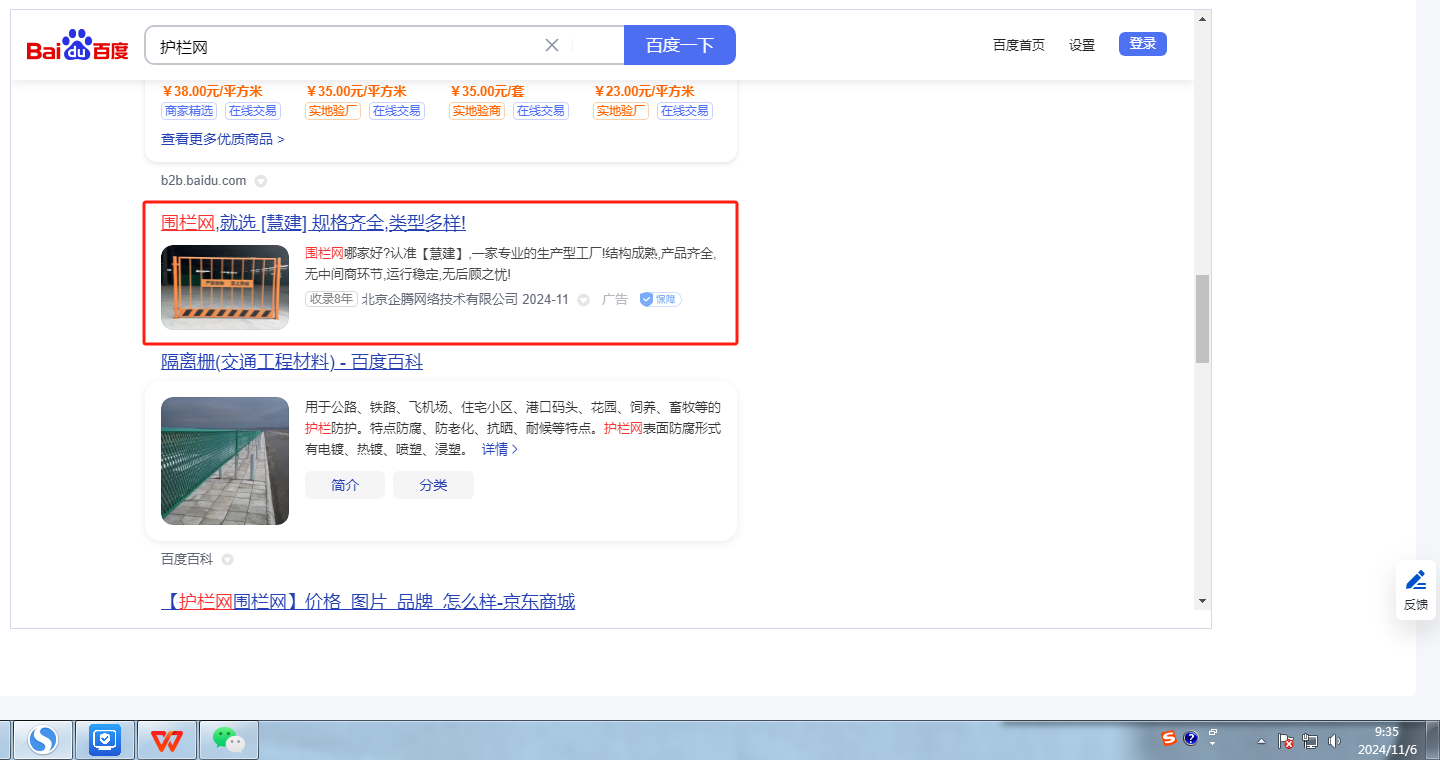Open 设置 in the page header
This screenshot has height=760, width=1440.
(x=1082, y=45)
